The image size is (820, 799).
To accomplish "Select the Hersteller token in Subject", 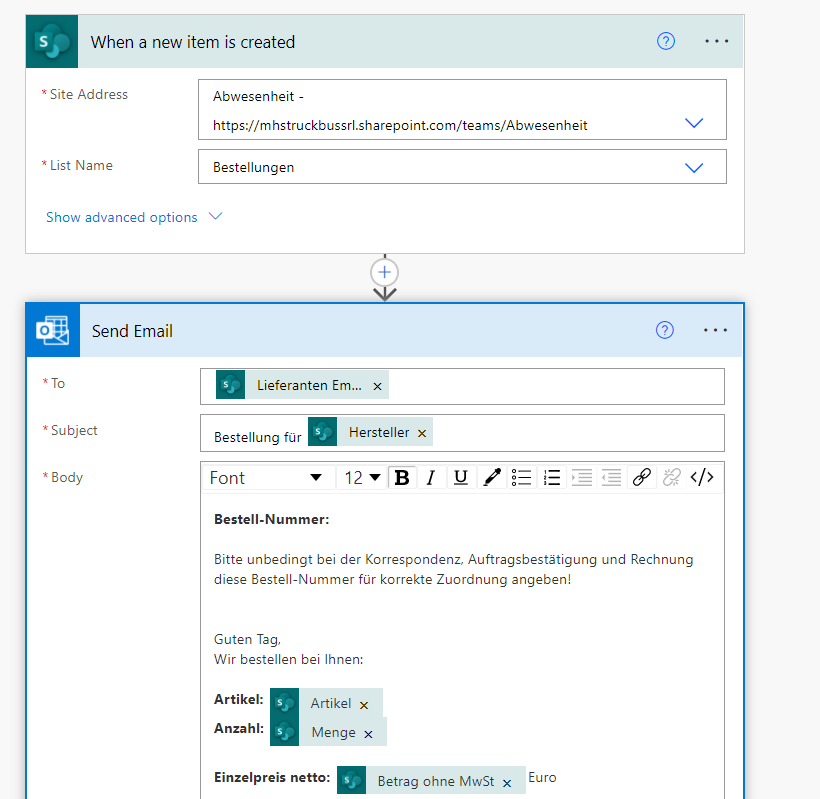I will pyautogui.click(x=370, y=432).
